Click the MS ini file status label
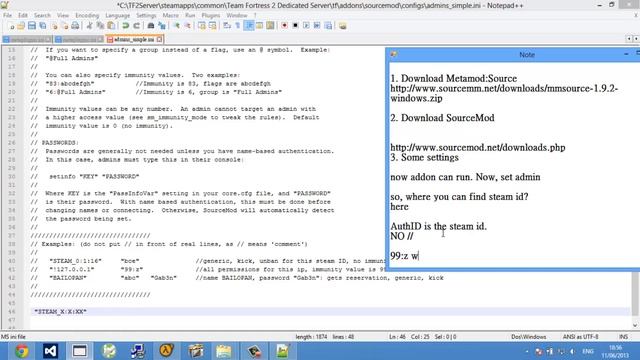 point(13,337)
